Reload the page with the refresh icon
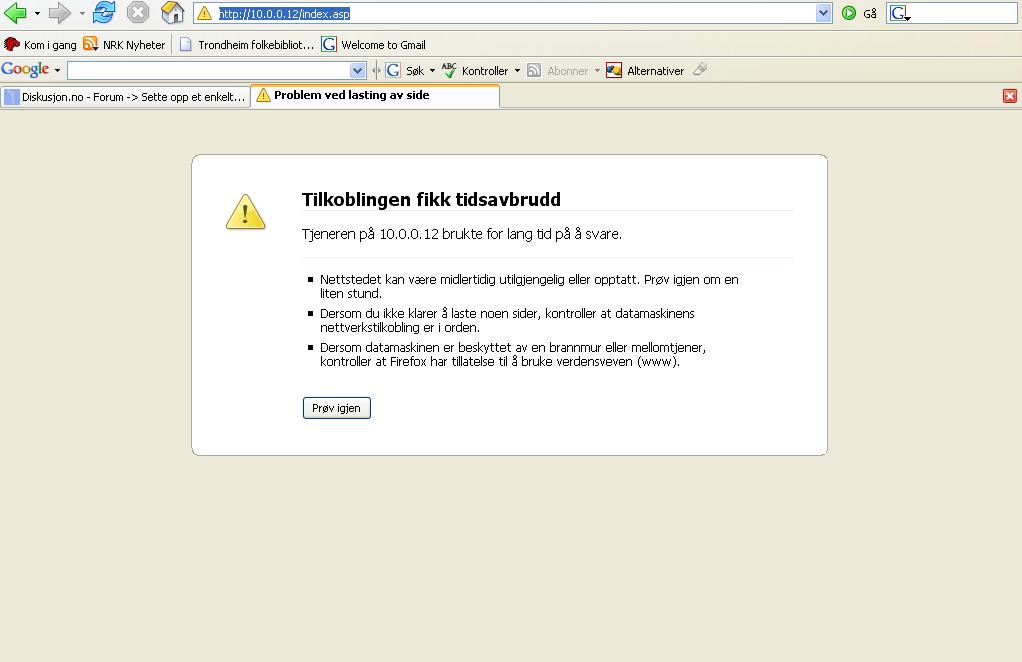This screenshot has height=662, width=1022. click(x=104, y=12)
